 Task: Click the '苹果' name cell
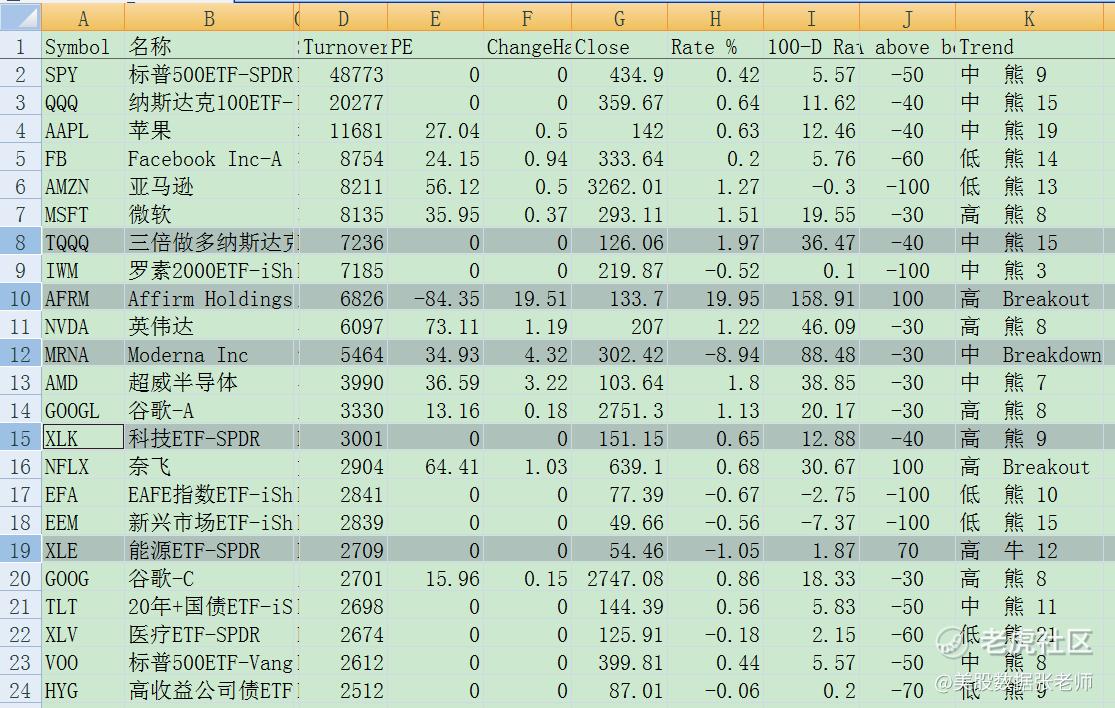click(x=209, y=131)
